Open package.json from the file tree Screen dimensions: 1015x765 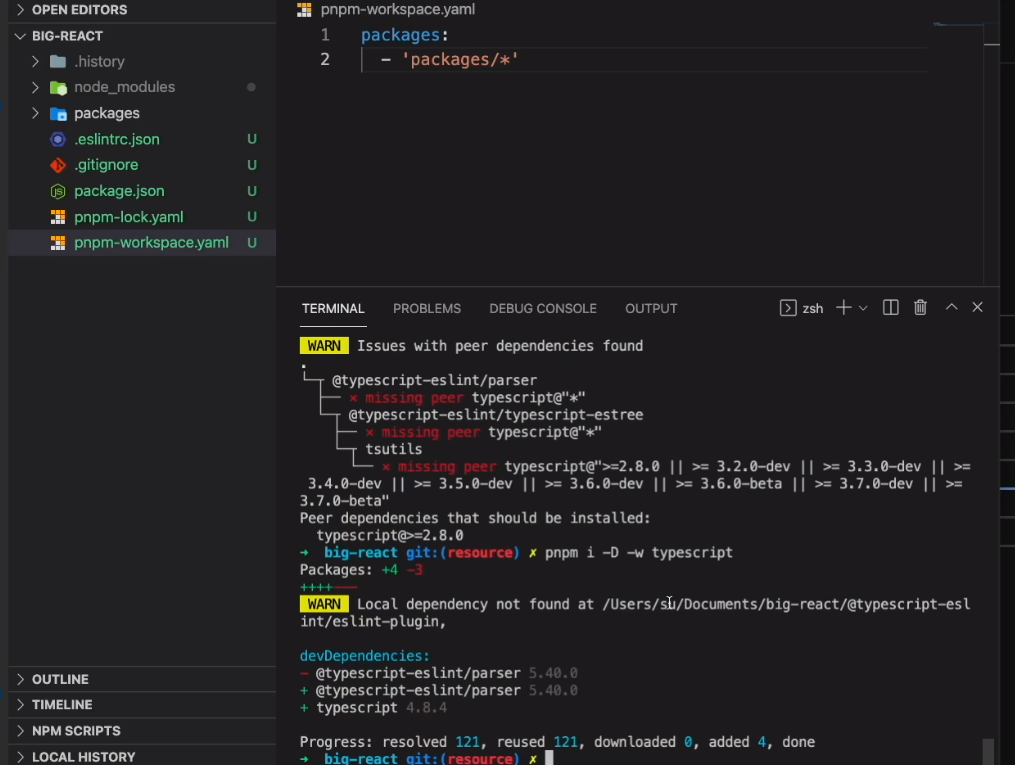tap(119, 191)
